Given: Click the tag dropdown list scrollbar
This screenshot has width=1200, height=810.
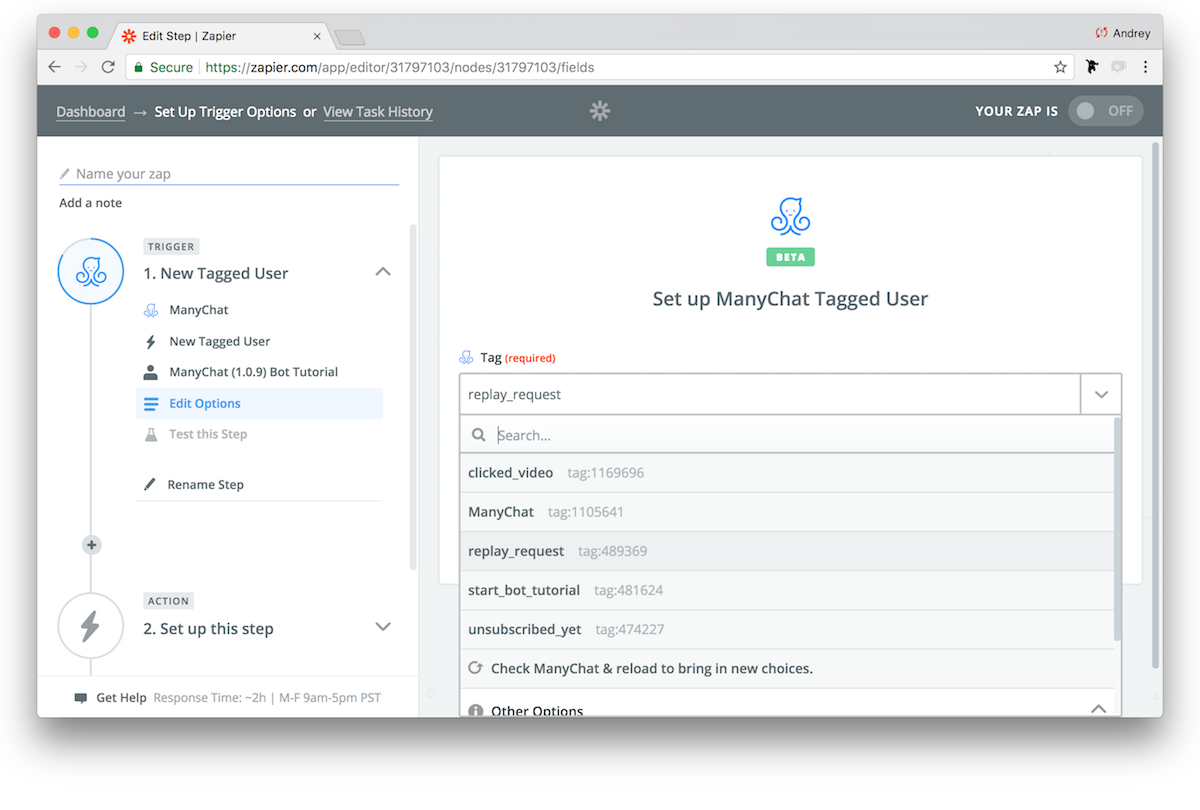Looking at the screenshot, I should (1117, 531).
